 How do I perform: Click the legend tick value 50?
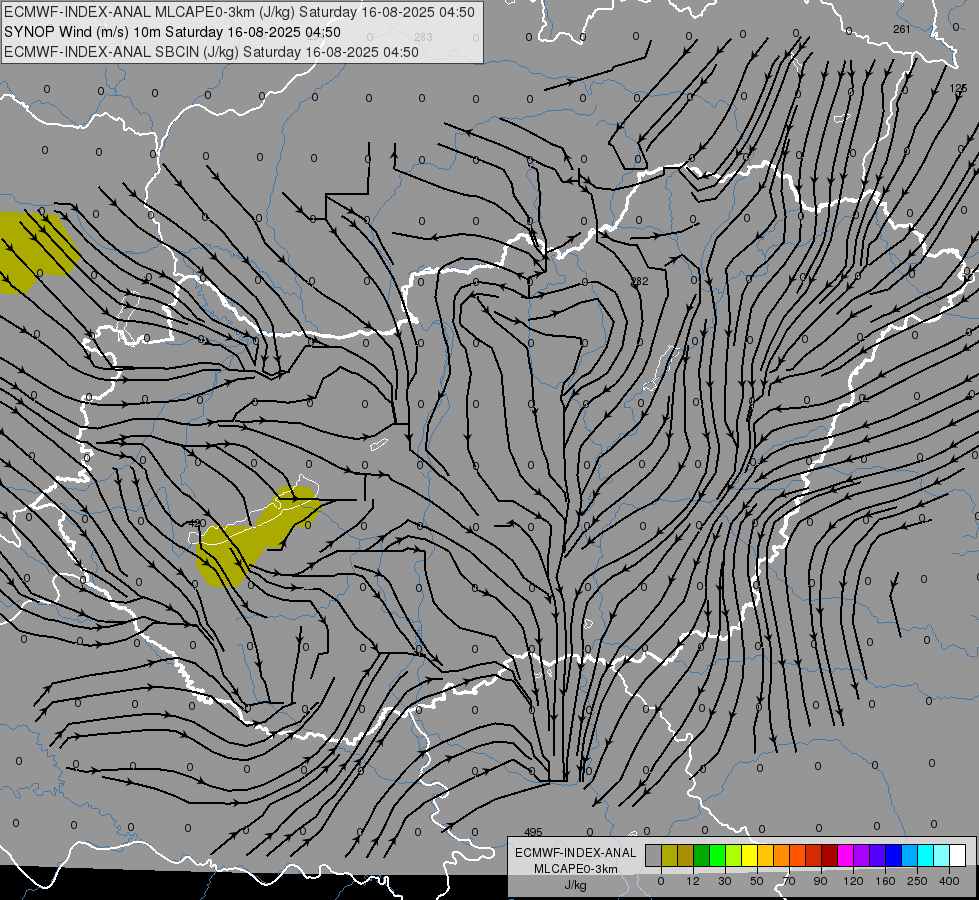pos(757,881)
